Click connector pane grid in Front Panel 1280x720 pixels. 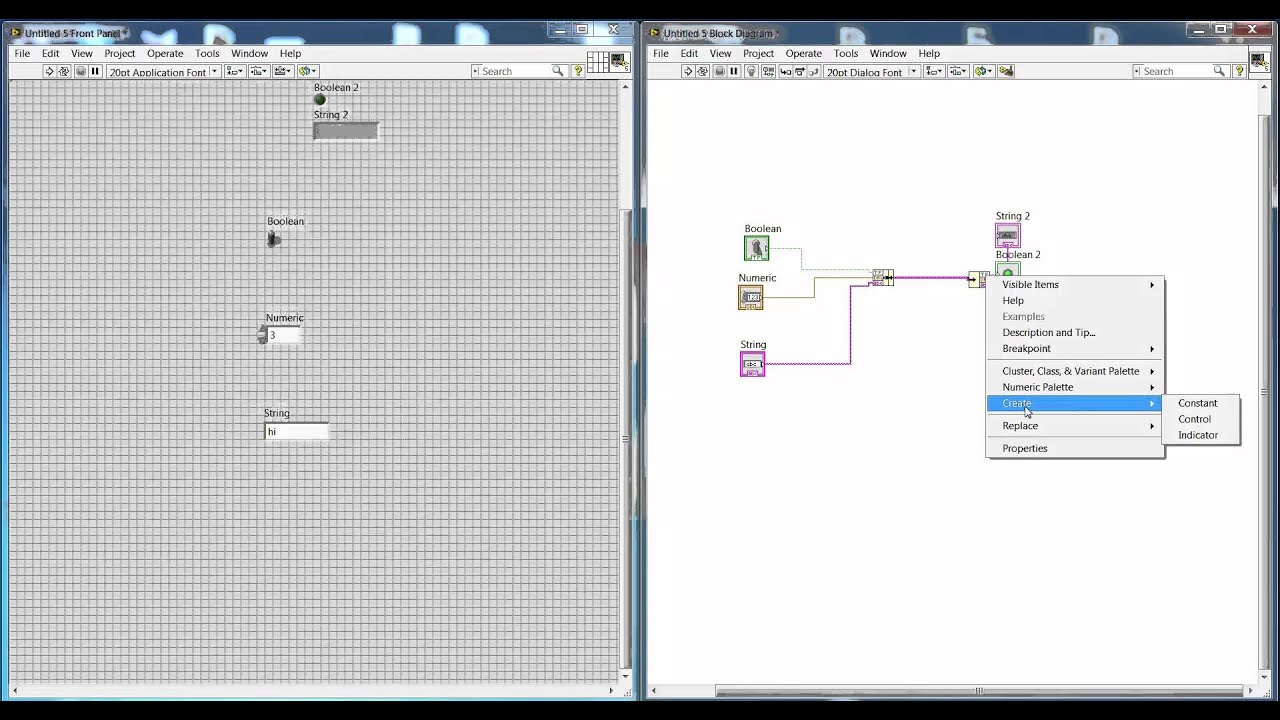[x=598, y=63]
